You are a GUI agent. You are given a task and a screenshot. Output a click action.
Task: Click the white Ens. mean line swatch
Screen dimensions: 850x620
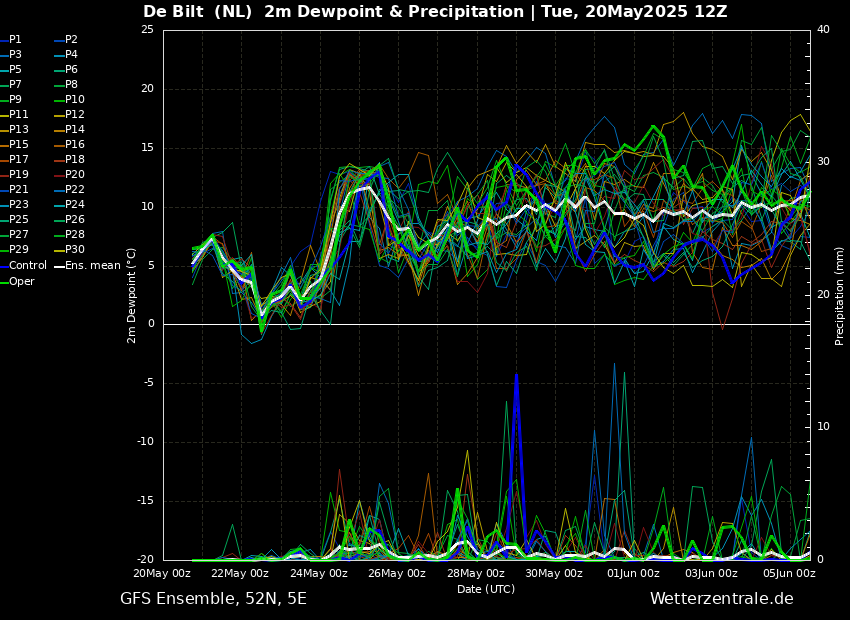point(59,266)
